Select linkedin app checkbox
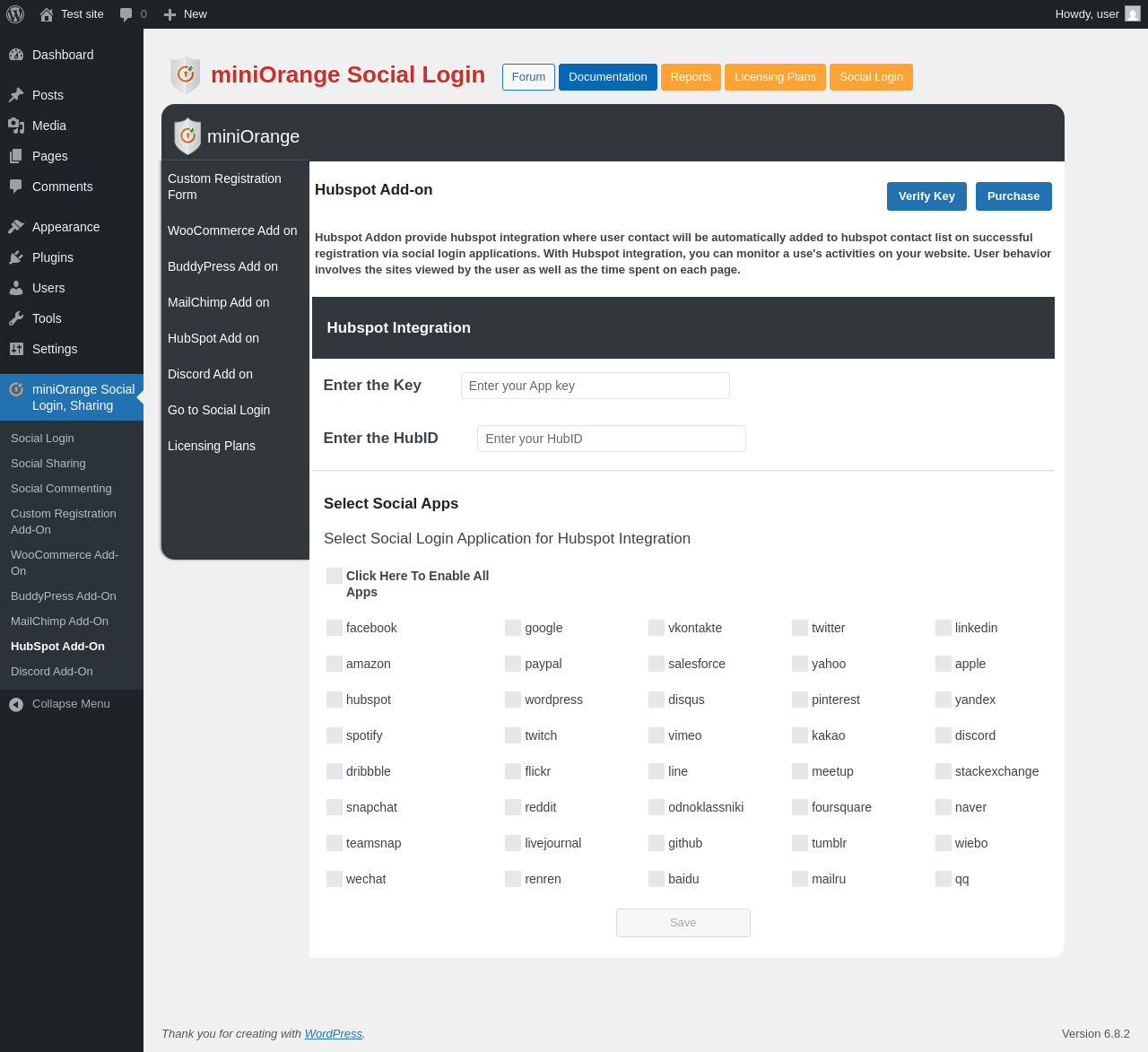 click(x=944, y=628)
